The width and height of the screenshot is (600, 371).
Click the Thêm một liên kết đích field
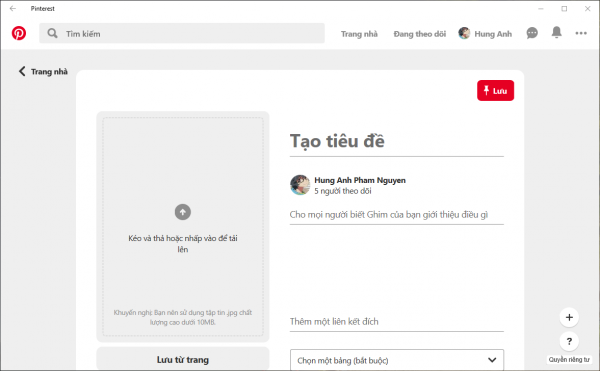pos(397,322)
